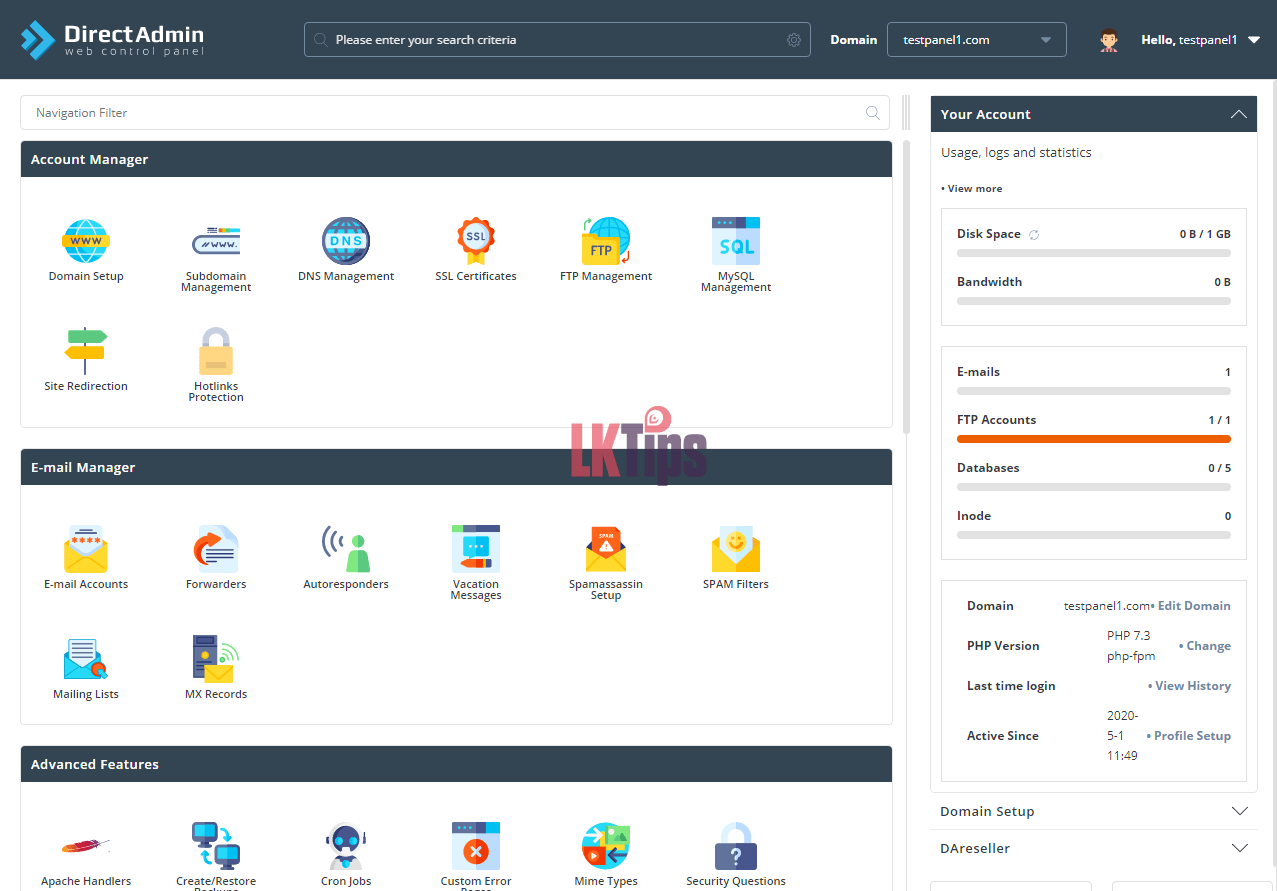Open SSL Certificates

point(476,242)
